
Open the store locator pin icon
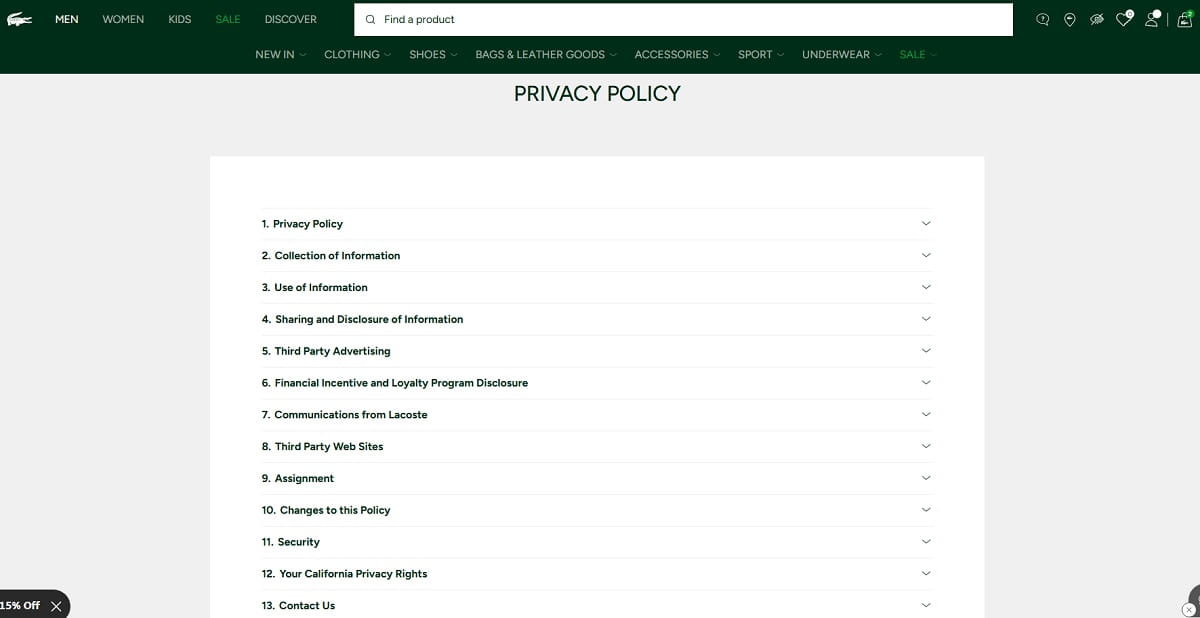click(1070, 19)
